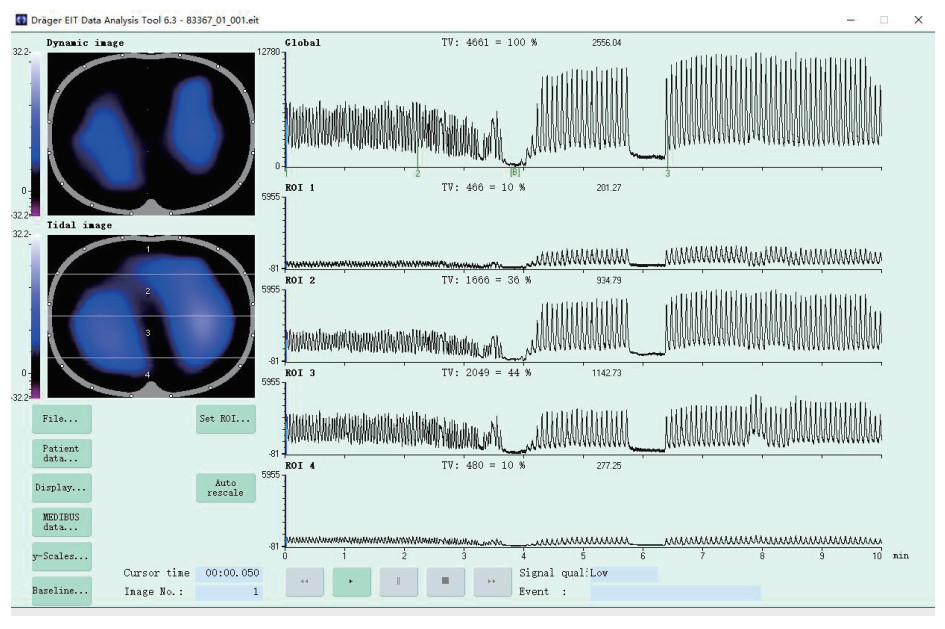Click the fast-forward button
Viewport: 945px width, 629px height.
(x=492, y=581)
